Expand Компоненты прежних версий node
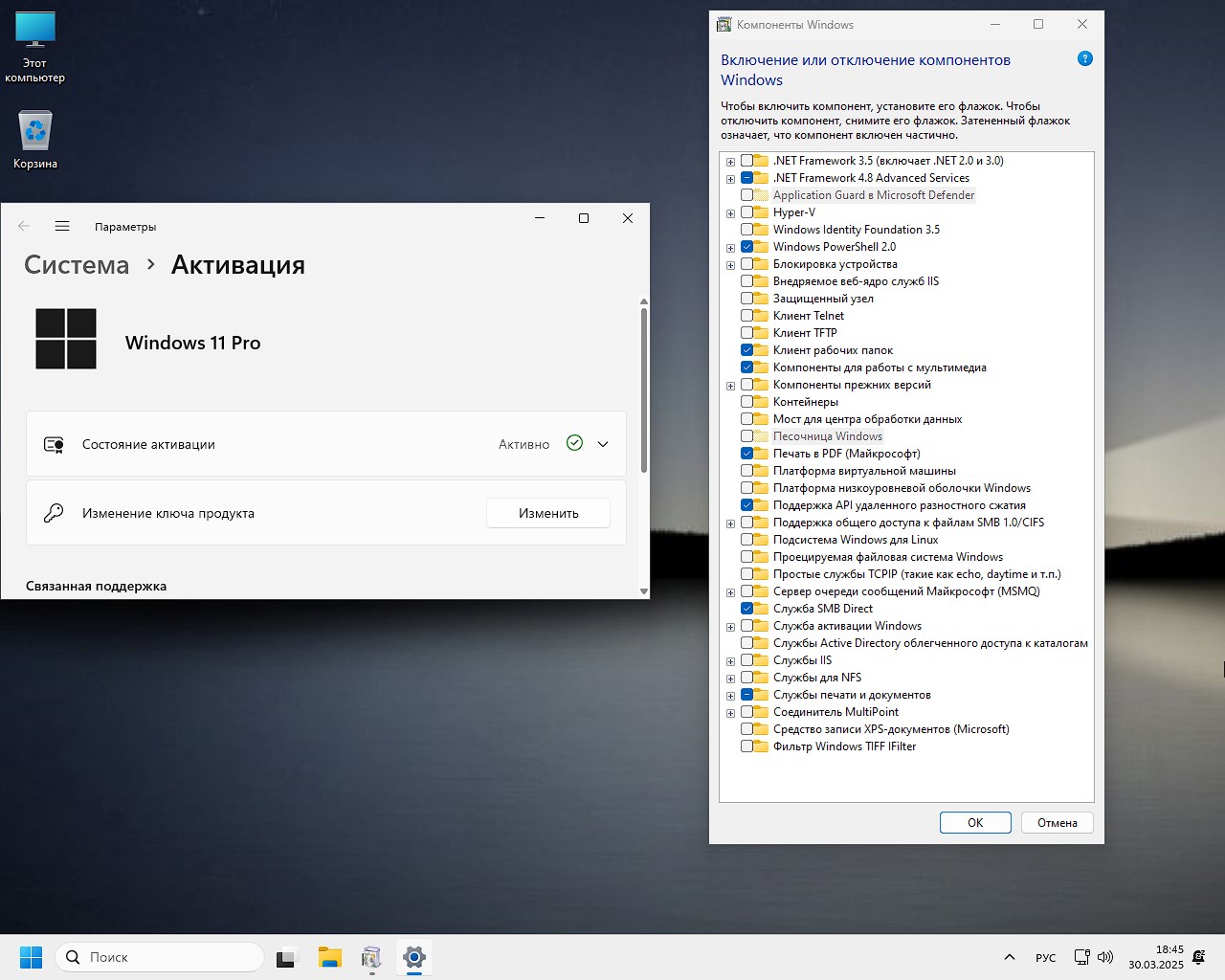The height and width of the screenshot is (980, 1225). point(730,386)
